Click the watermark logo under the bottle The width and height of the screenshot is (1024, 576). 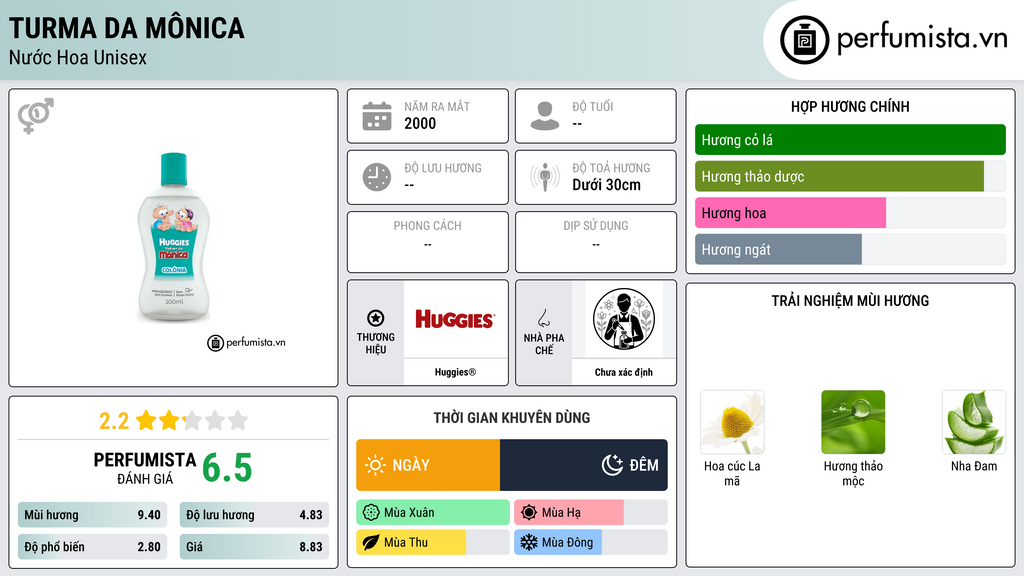pos(246,342)
